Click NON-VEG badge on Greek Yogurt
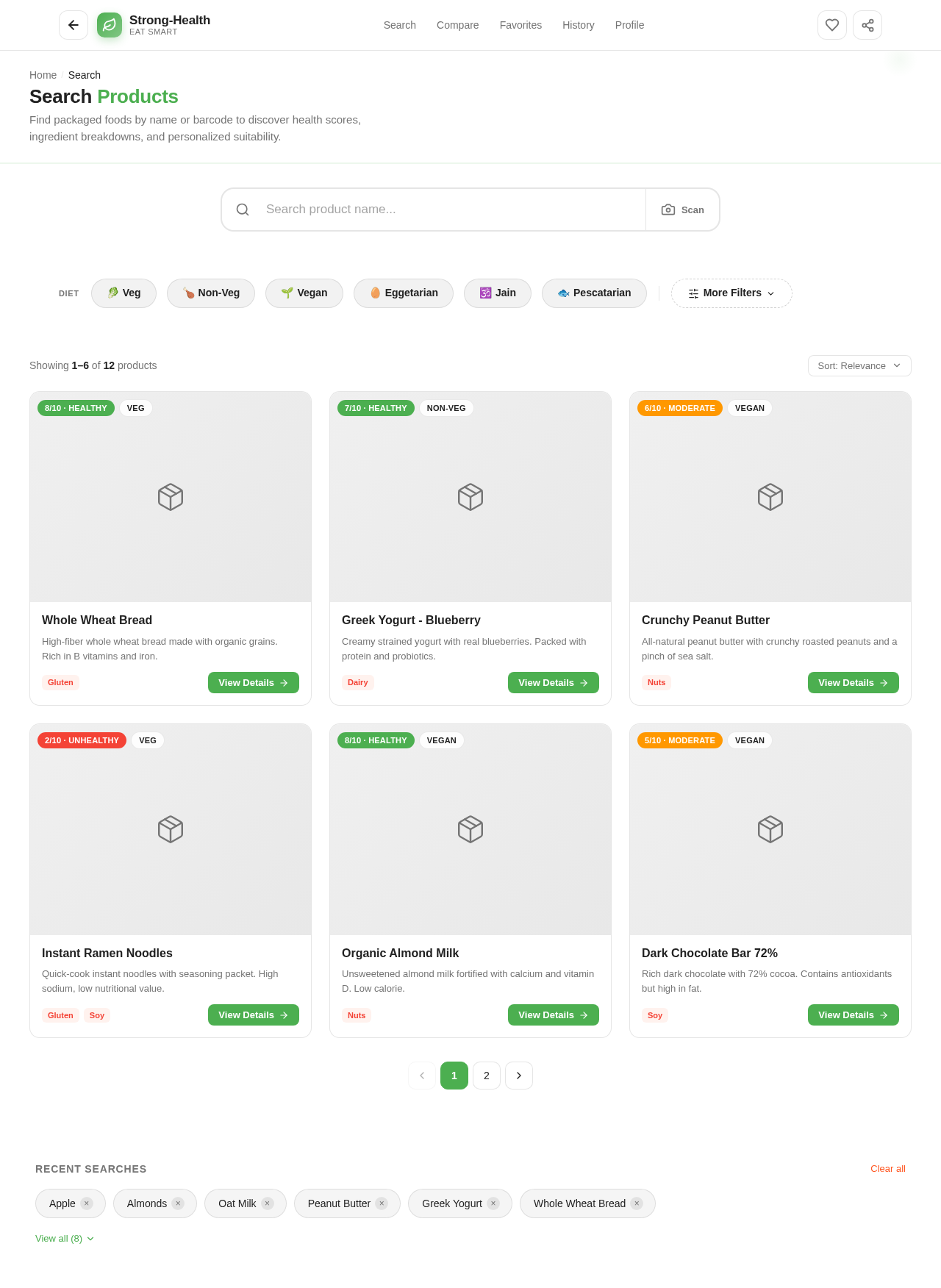Image resolution: width=941 pixels, height=1288 pixels. (x=446, y=408)
